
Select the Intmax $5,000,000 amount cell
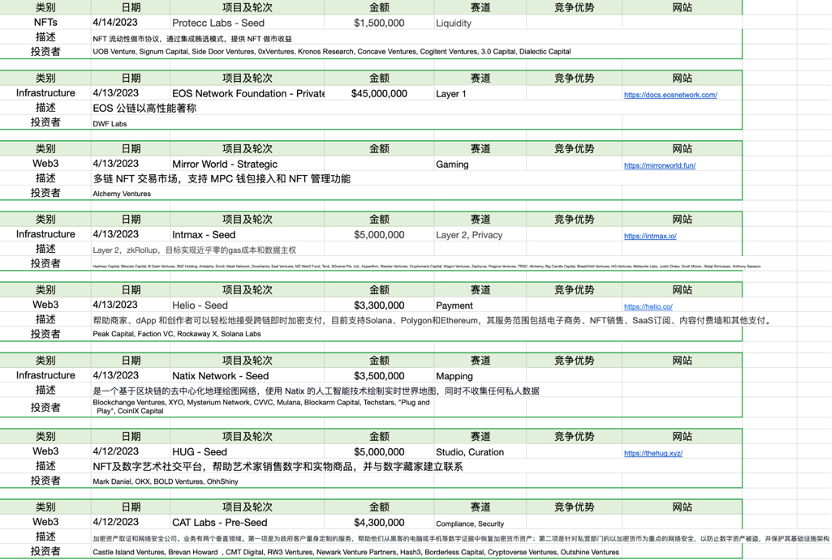(379, 235)
